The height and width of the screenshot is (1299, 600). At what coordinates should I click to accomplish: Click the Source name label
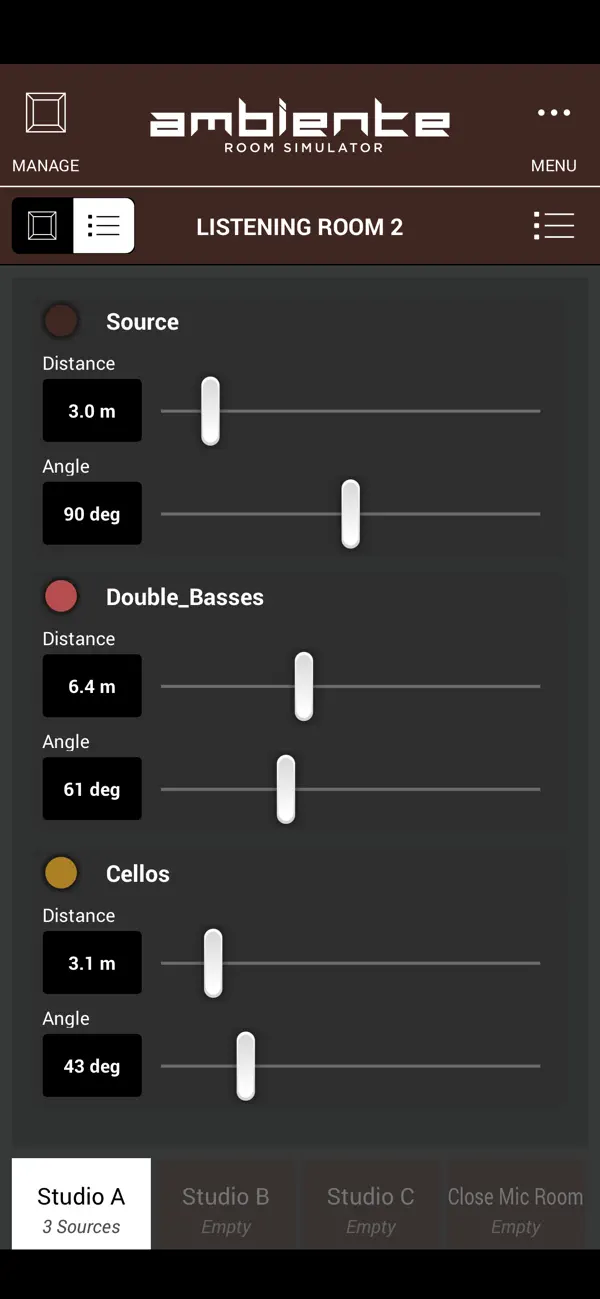142,321
